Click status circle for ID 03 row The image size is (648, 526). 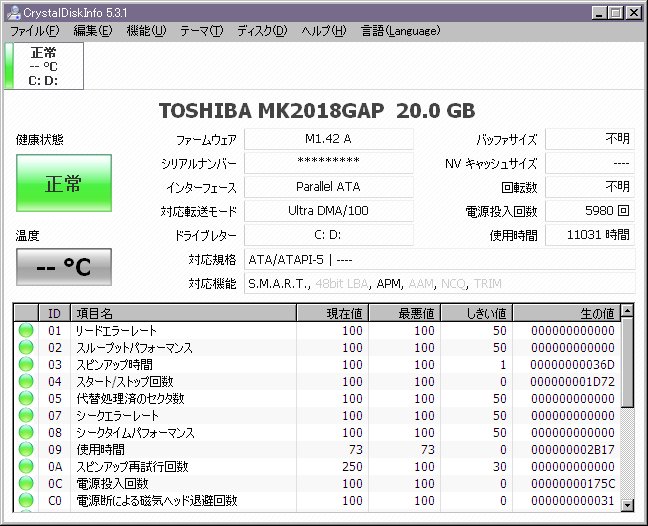[26, 364]
